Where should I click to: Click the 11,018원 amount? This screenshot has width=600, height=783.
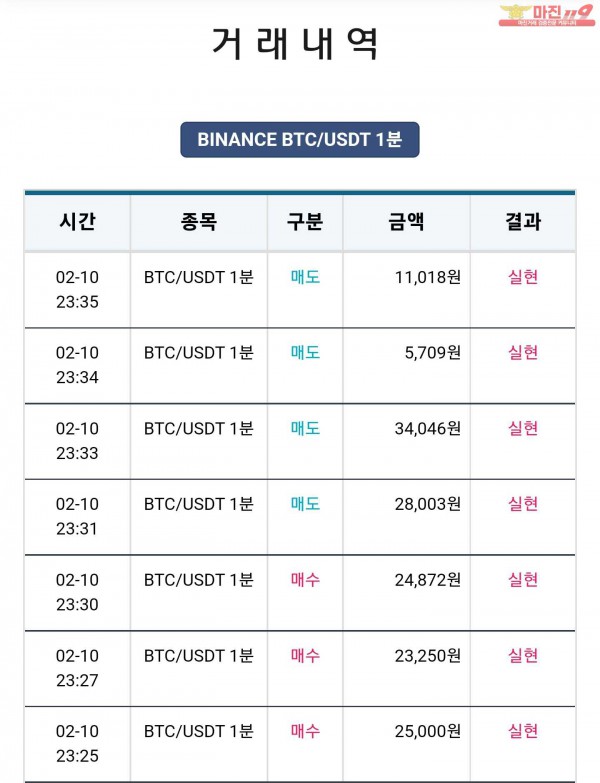pos(428,277)
